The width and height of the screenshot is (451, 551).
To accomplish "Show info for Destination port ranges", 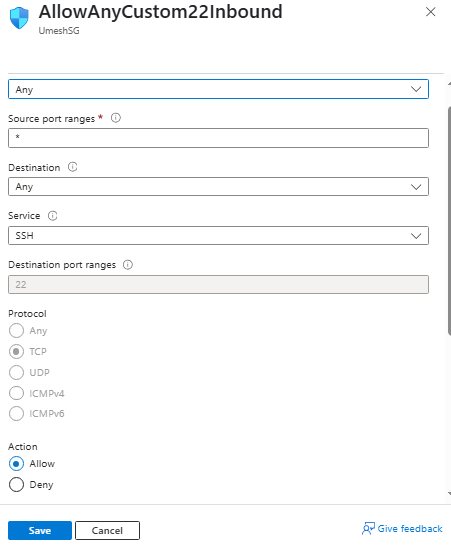I will [x=128, y=265].
